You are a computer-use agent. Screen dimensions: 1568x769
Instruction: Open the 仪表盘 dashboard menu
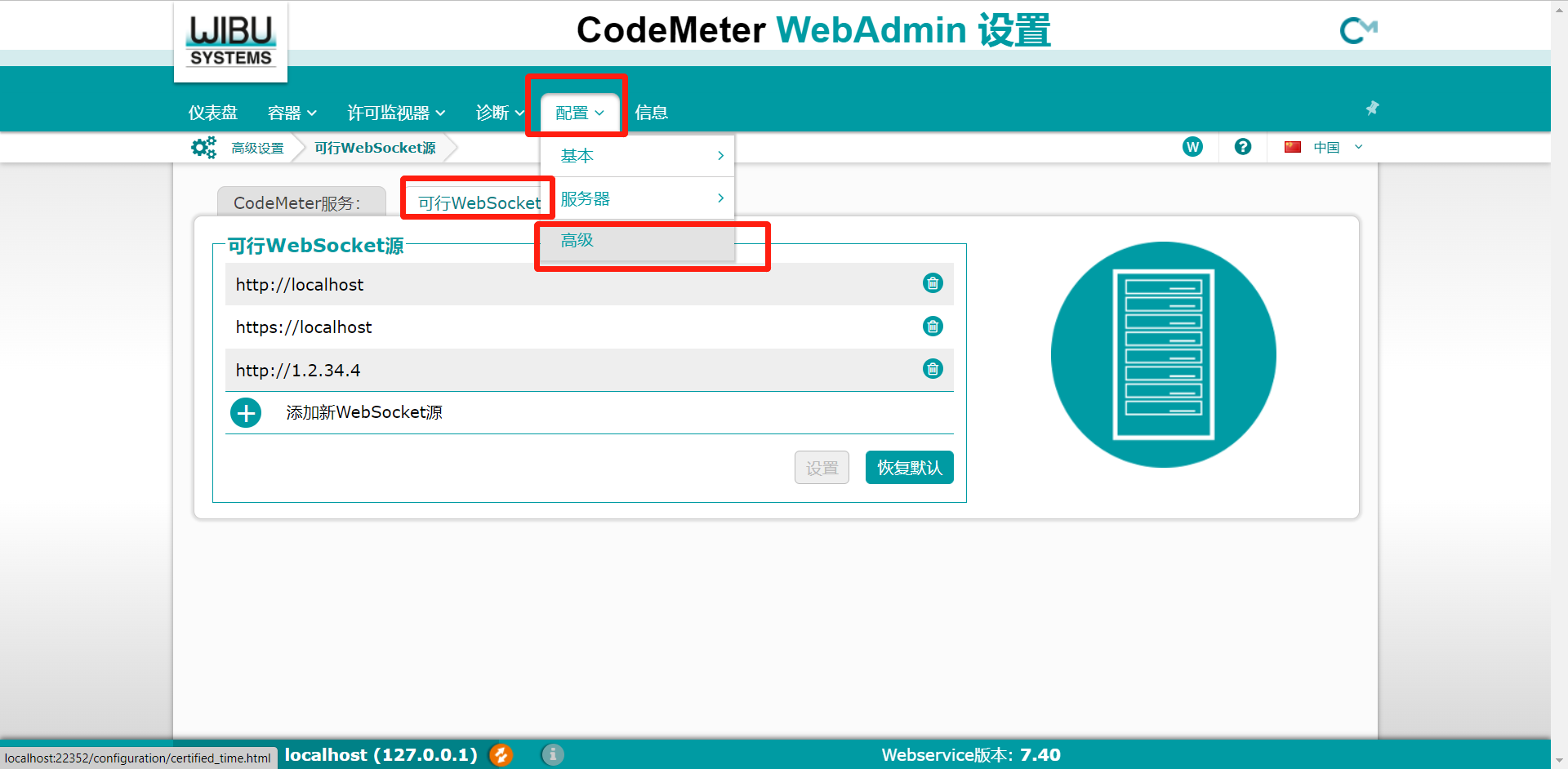213,113
